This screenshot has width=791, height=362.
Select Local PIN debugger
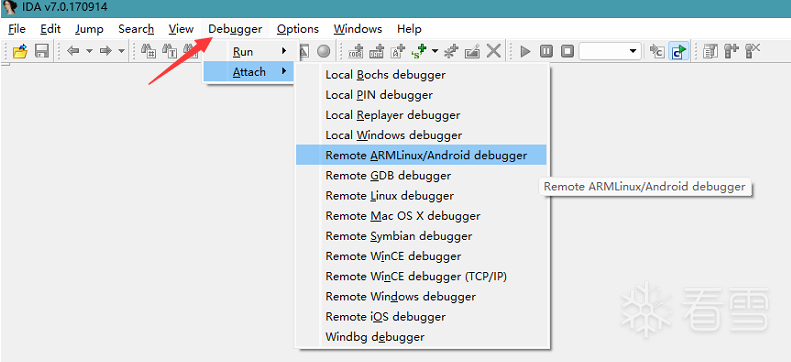(421, 95)
